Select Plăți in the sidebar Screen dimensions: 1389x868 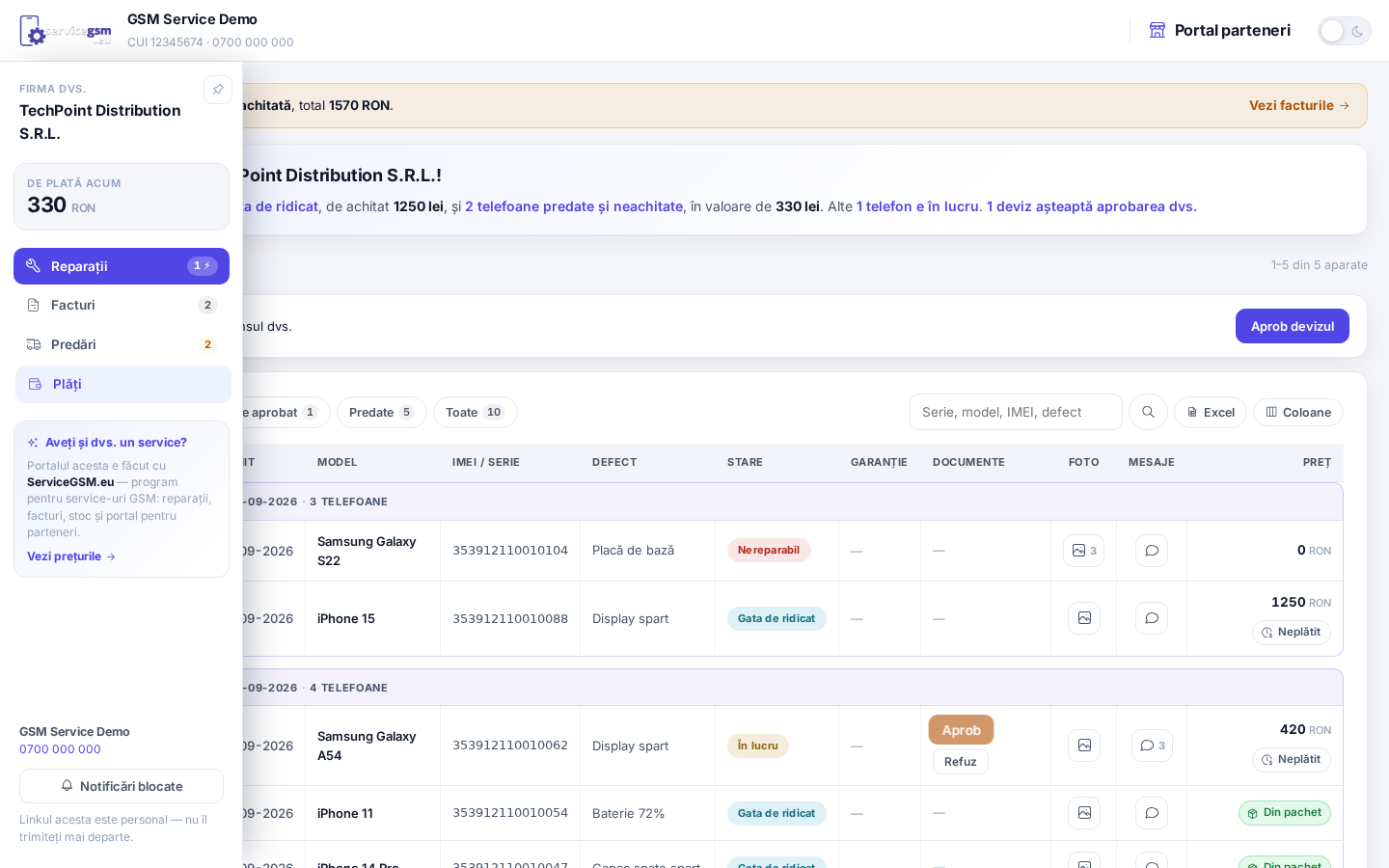coord(123,384)
